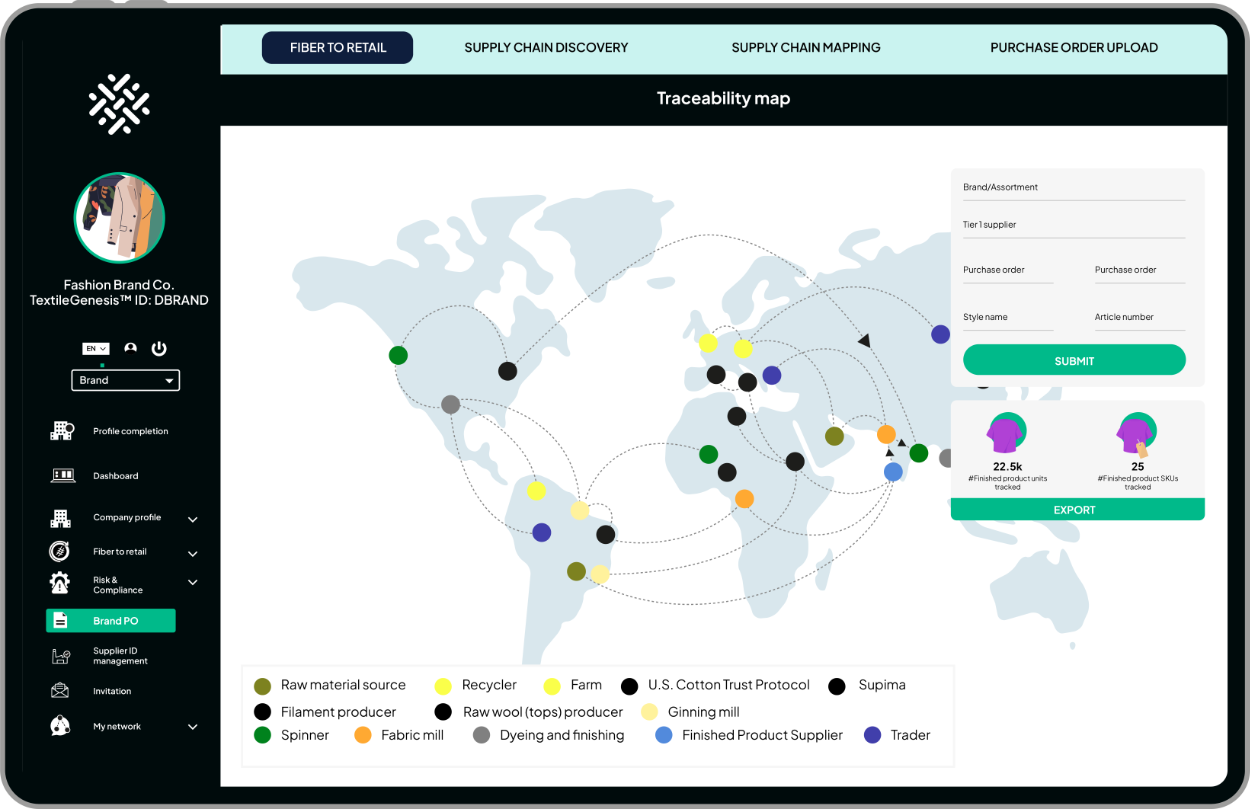Open Profile completion via its building icon
Image resolution: width=1250 pixels, height=809 pixels.
[x=62, y=431]
